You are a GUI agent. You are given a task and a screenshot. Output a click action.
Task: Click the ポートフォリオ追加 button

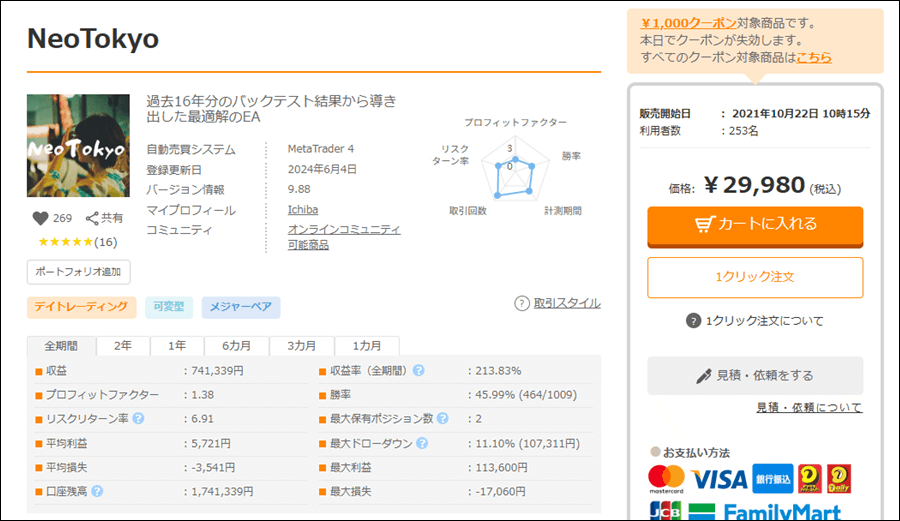(x=78, y=272)
